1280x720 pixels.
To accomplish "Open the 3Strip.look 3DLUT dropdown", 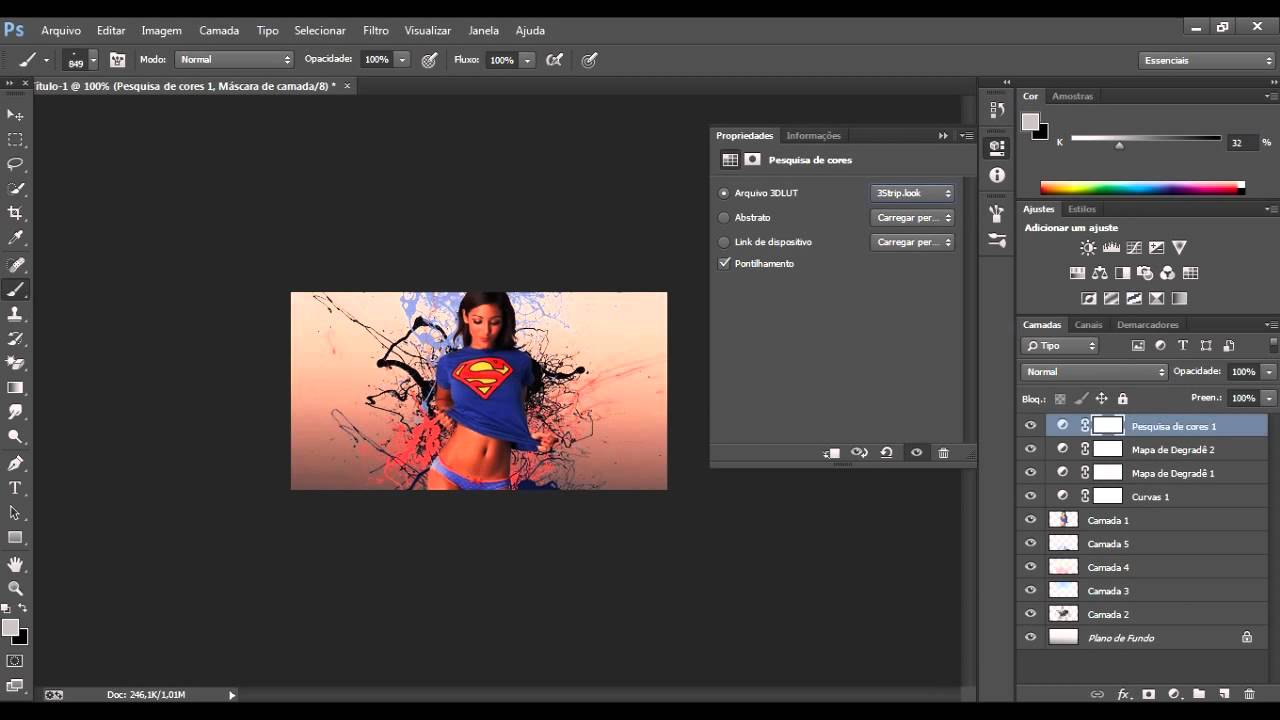I will 912,193.
